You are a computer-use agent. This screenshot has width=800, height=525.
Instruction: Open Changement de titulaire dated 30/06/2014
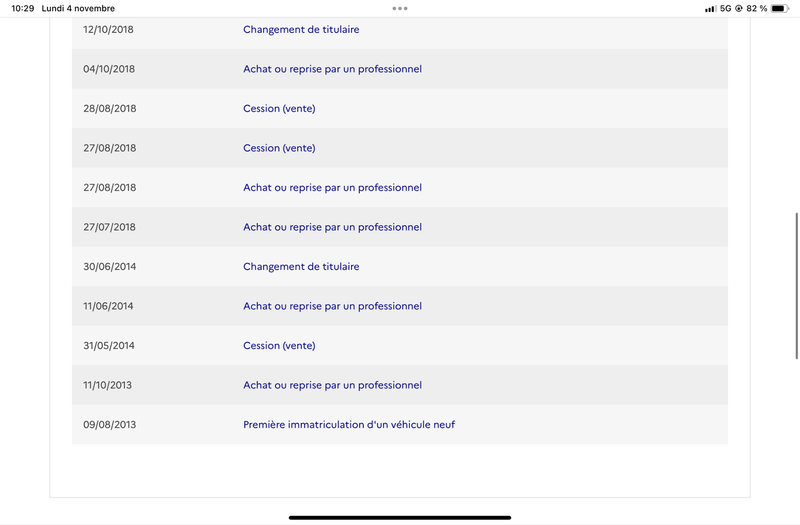click(x=301, y=267)
